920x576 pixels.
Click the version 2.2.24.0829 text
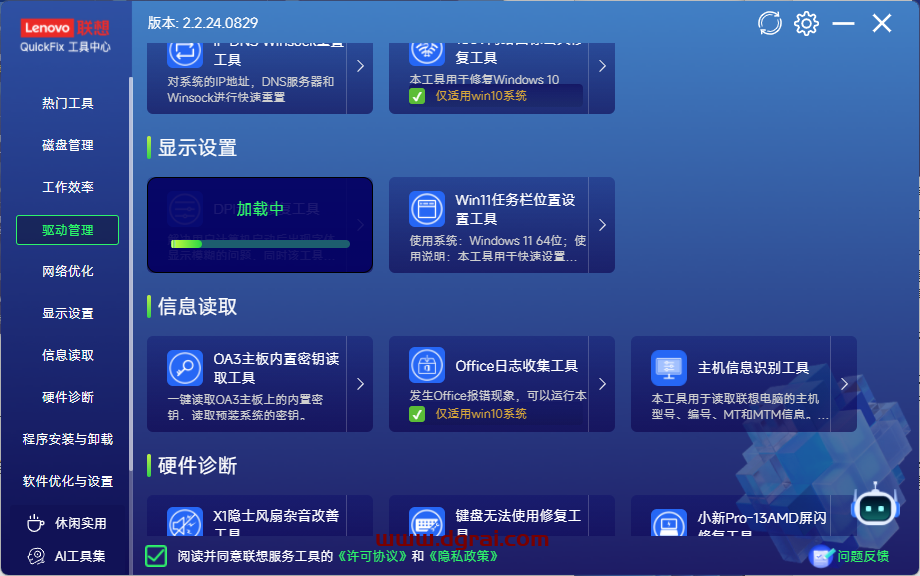pos(202,23)
